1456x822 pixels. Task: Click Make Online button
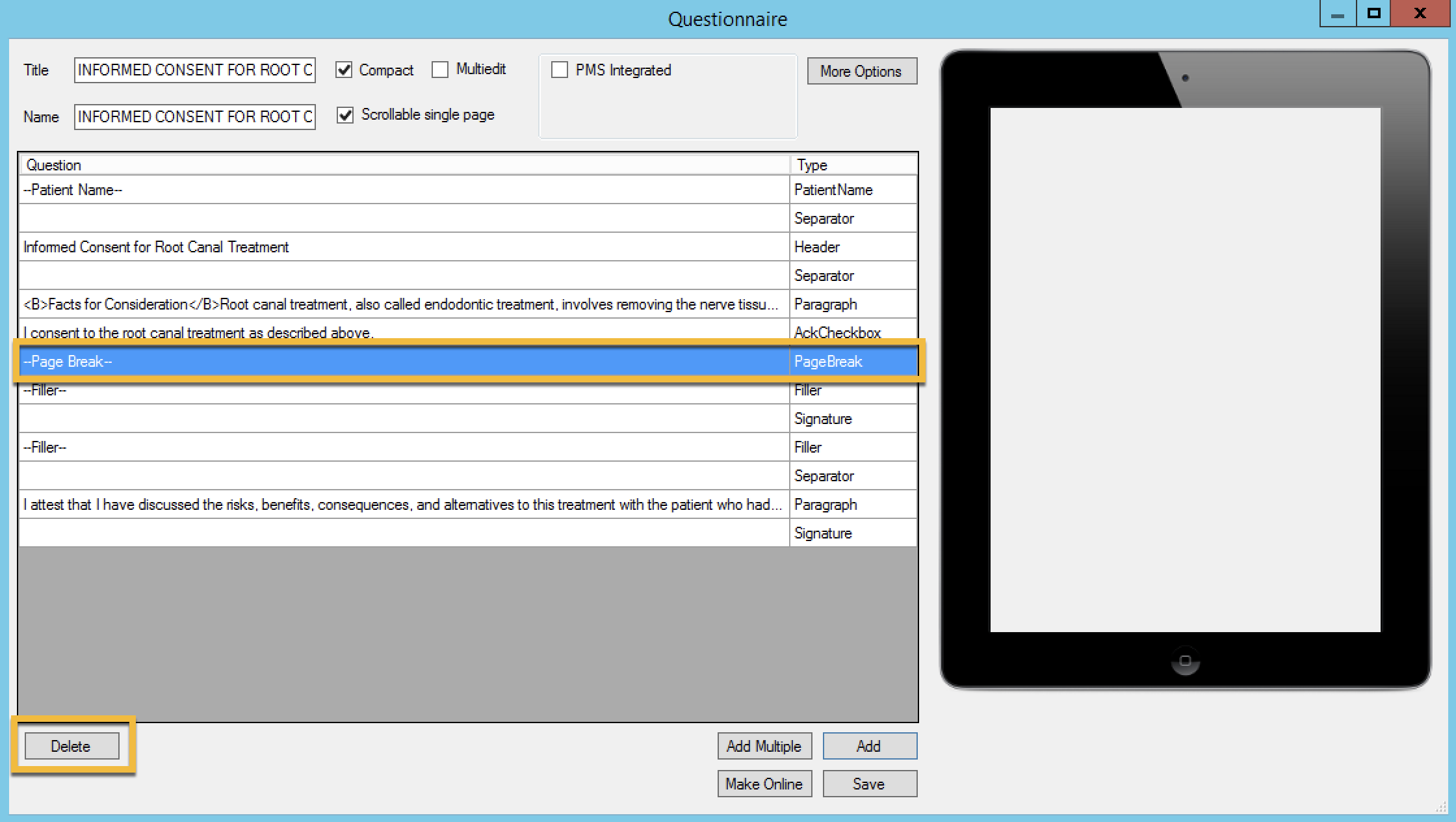[764, 784]
